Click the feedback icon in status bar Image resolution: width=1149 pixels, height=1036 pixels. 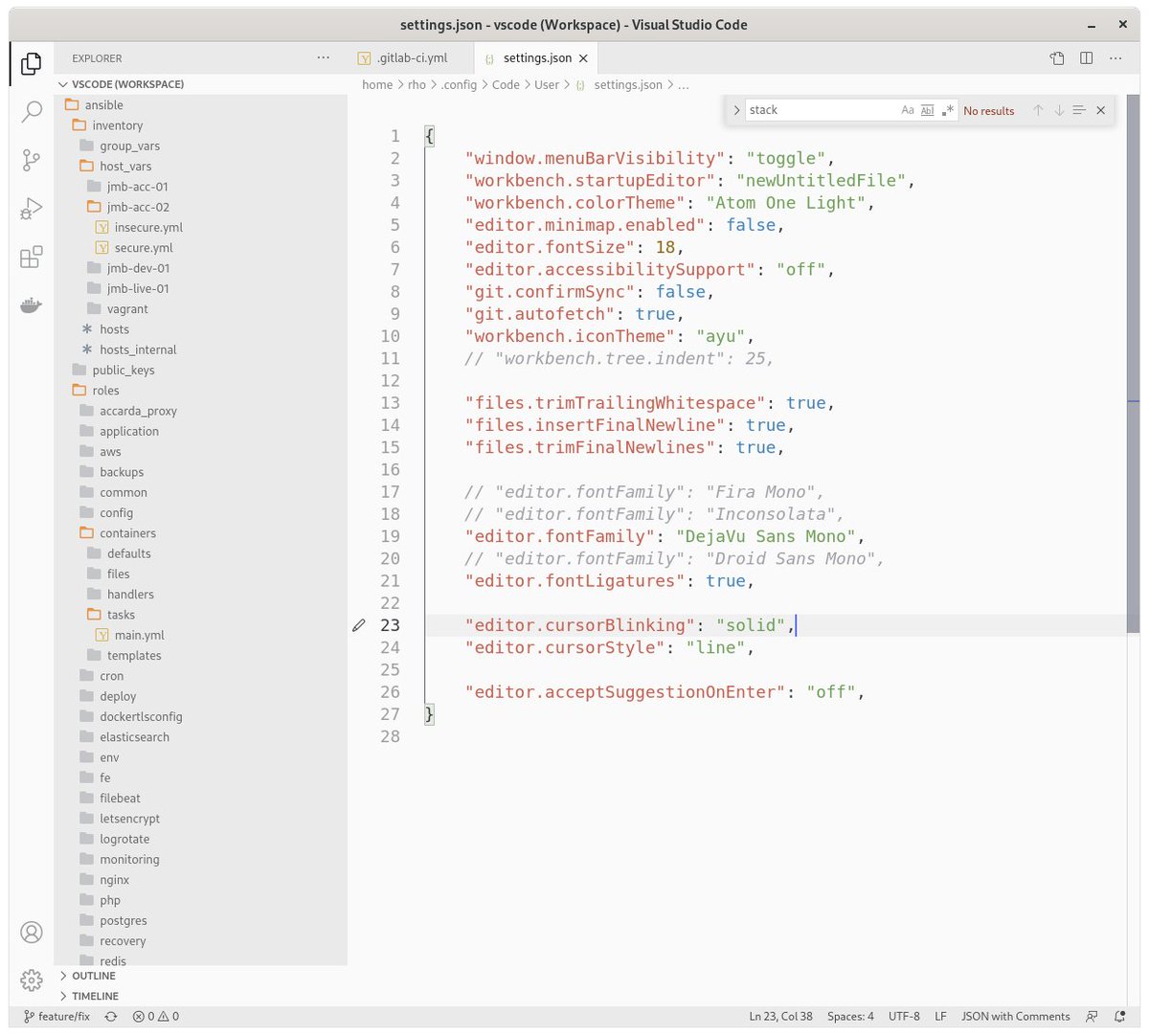click(1092, 1017)
